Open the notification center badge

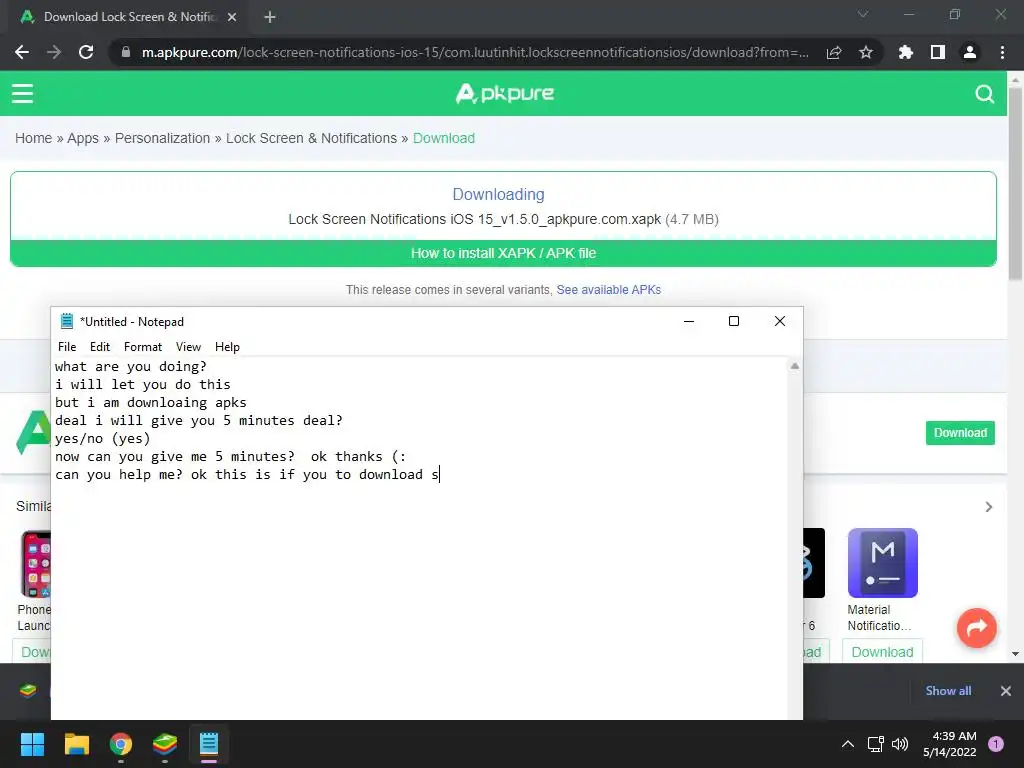click(x=996, y=744)
